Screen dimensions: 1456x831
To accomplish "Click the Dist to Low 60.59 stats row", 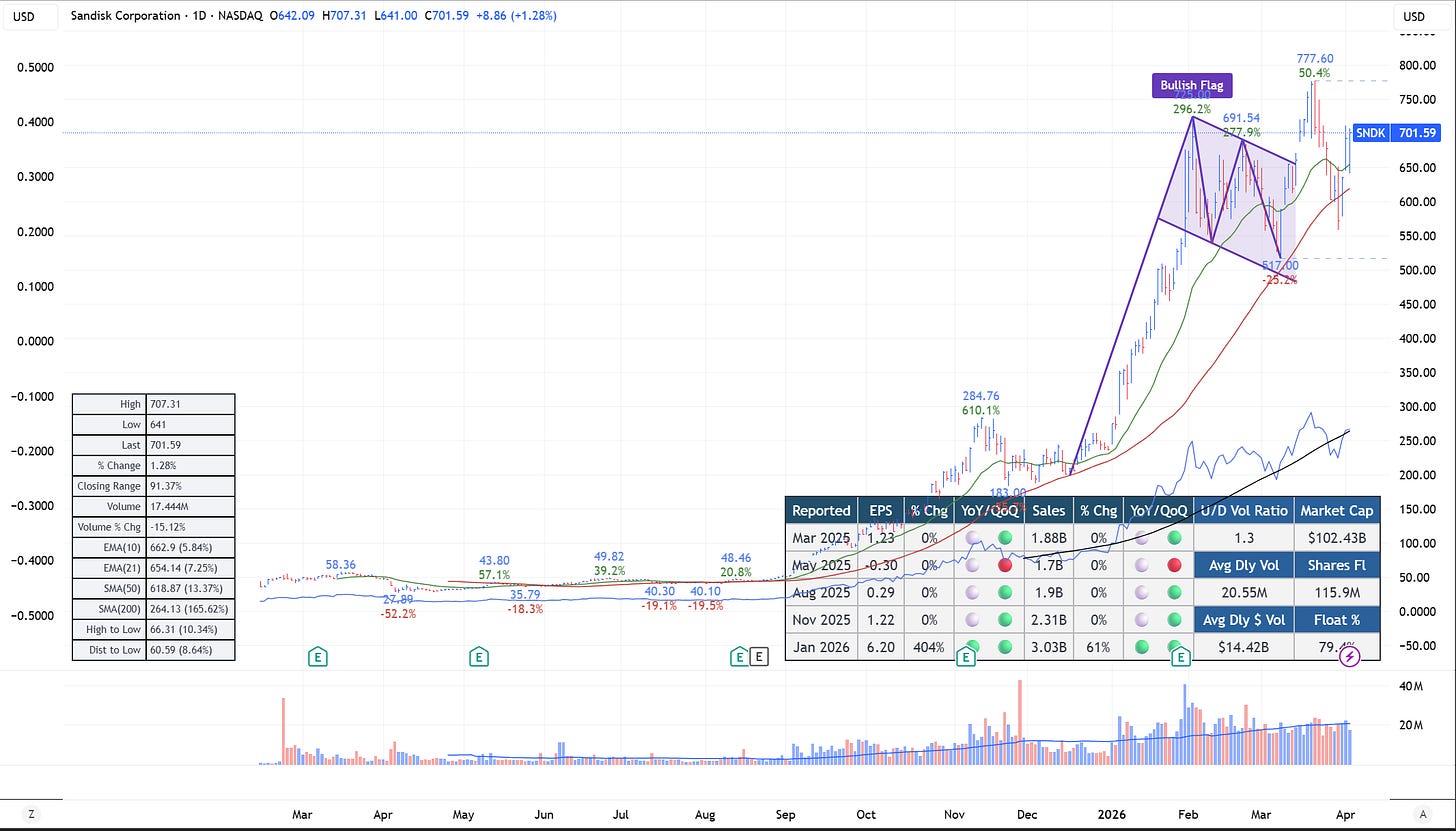I will 154,650.
